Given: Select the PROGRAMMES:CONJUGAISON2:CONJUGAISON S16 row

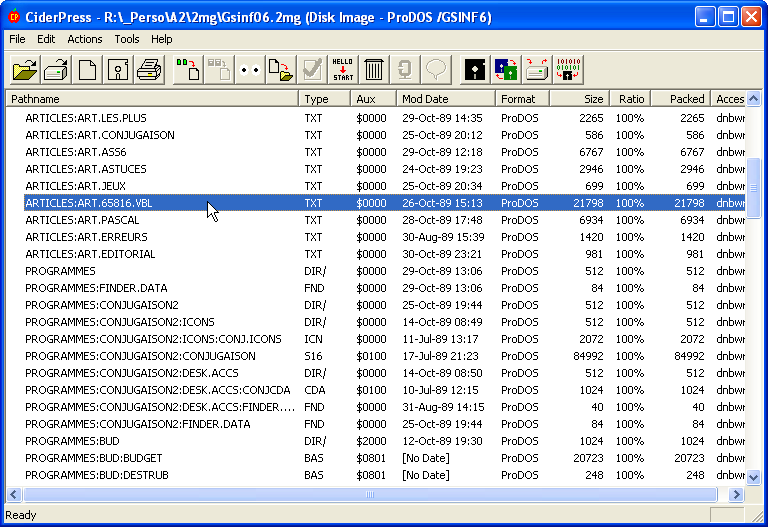Looking at the screenshot, I should pyautogui.click(x=384, y=356).
